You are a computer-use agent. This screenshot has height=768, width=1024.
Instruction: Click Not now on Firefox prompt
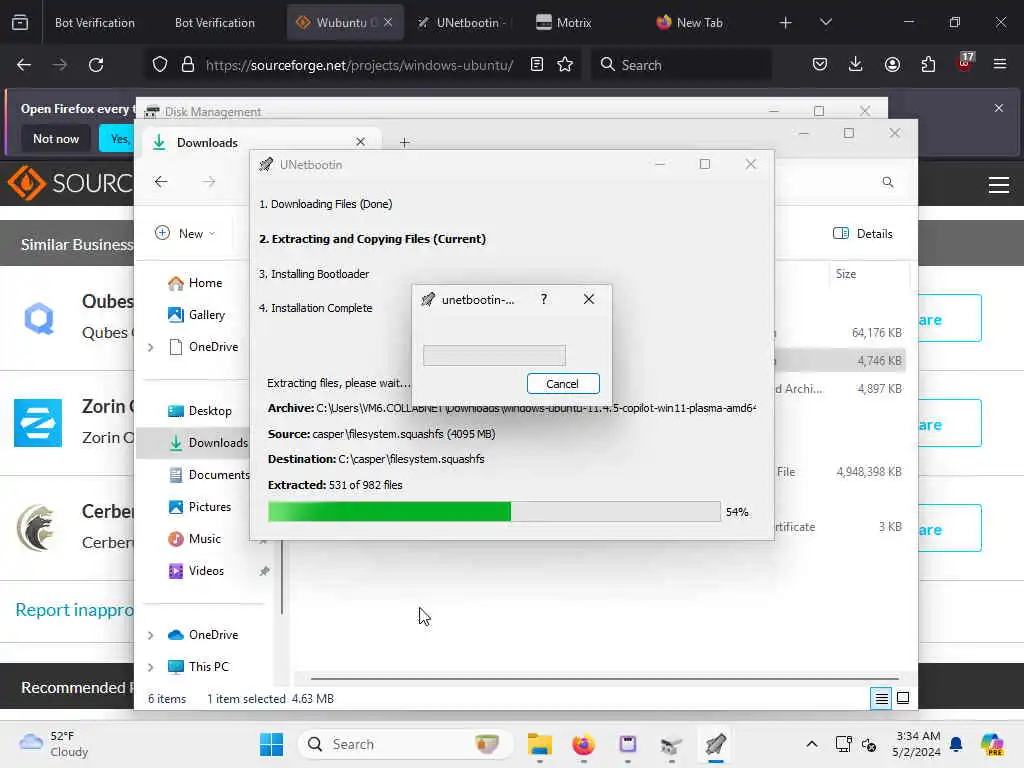[56, 138]
